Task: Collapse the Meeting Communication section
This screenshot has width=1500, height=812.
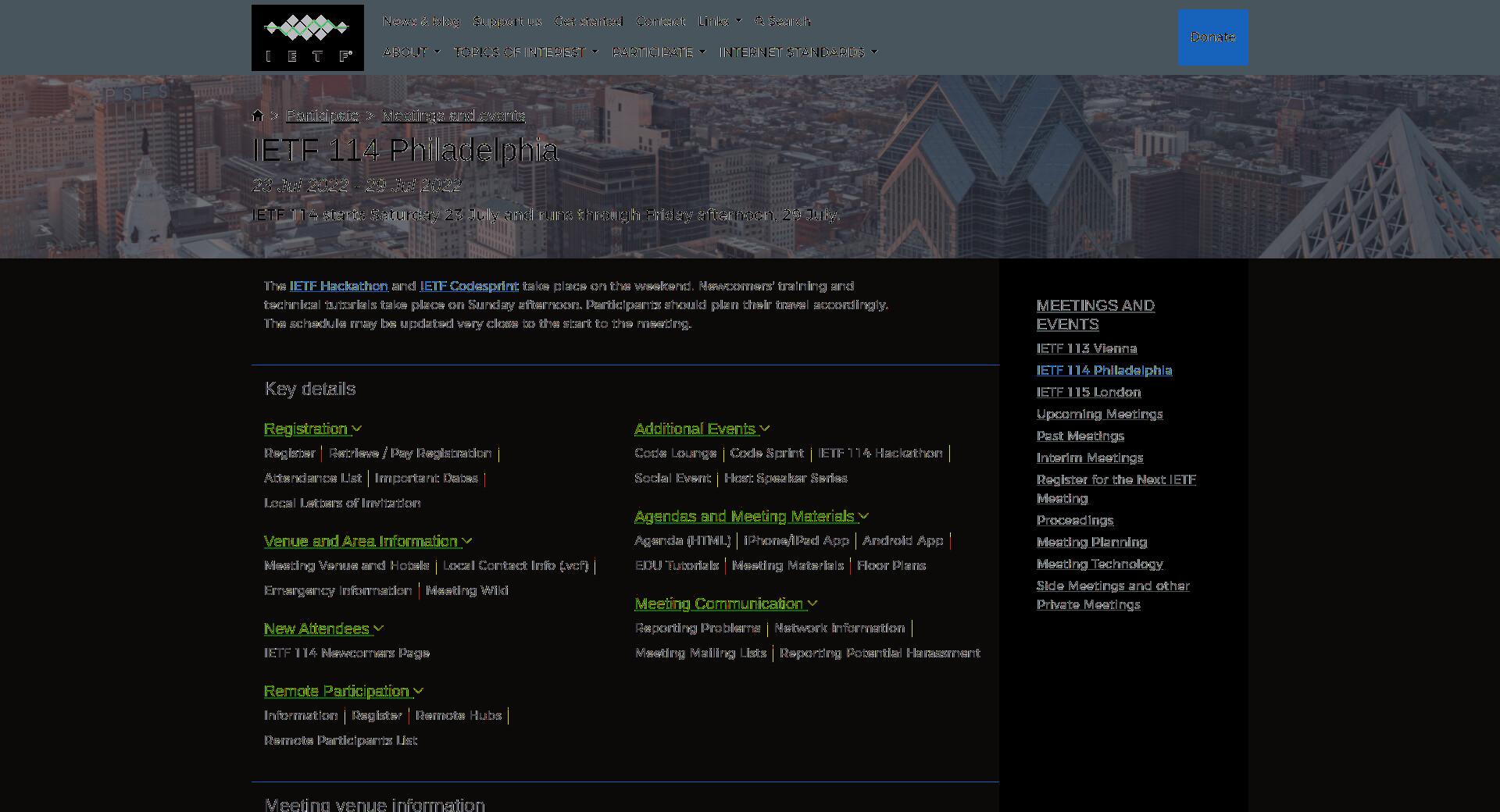Action: (726, 604)
